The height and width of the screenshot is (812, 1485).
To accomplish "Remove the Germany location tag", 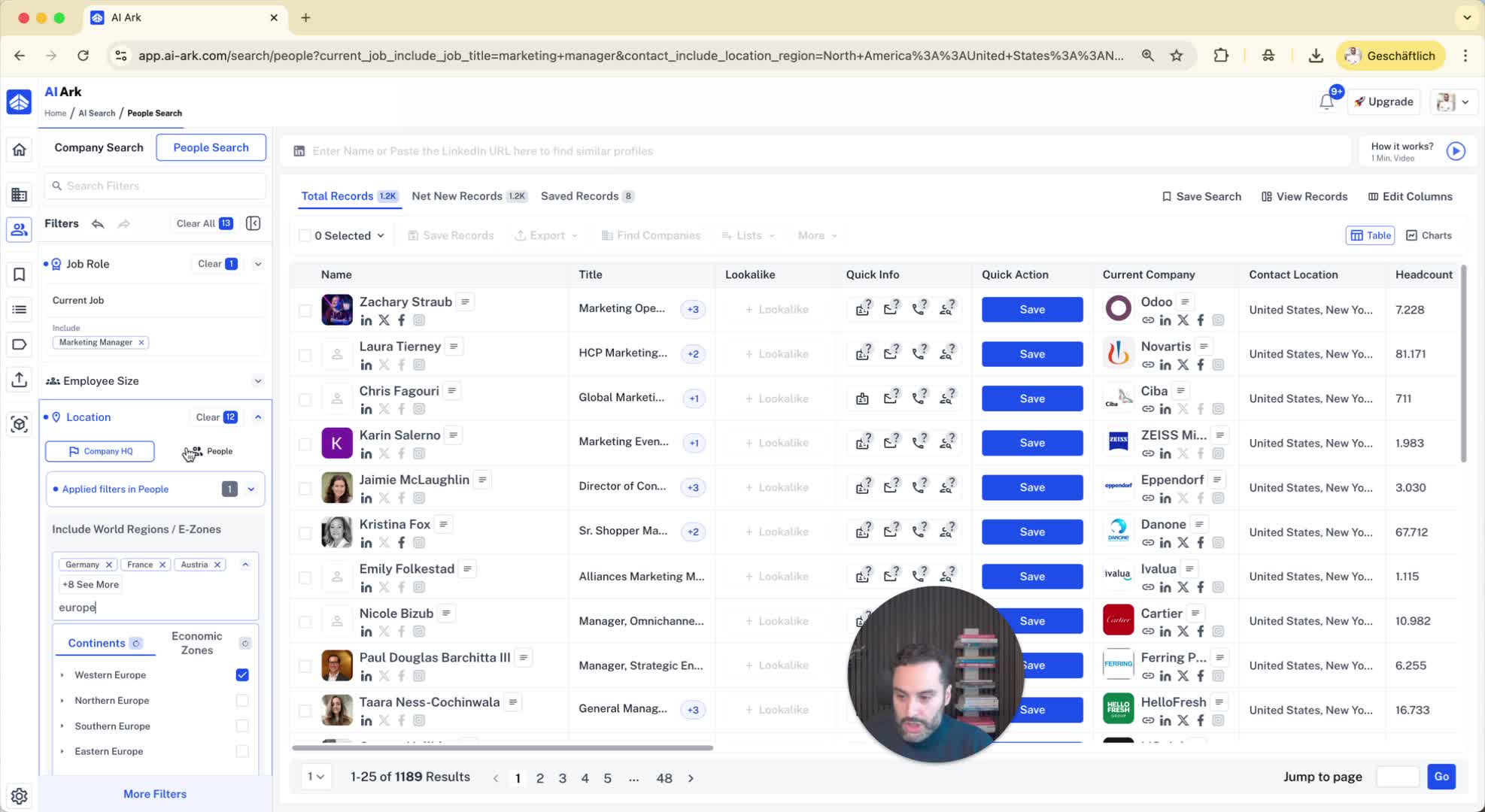I will (109, 565).
